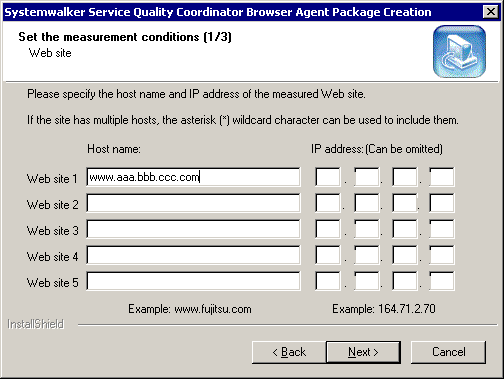
Task: Click the asterisk wildcard instruction sentence
Action: 243,120
